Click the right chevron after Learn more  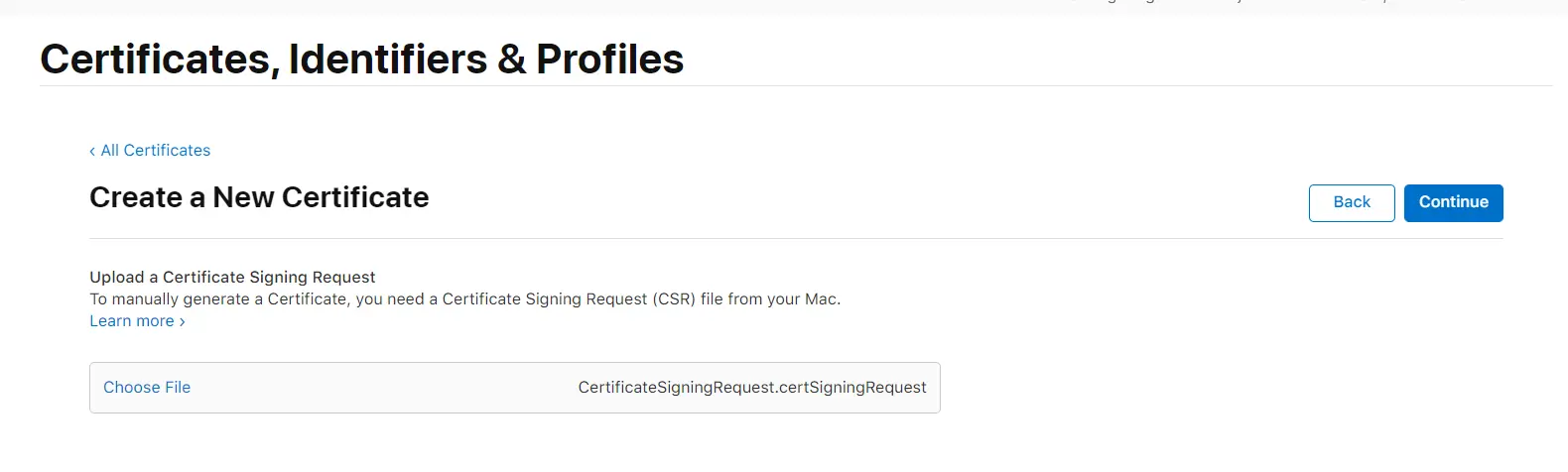click(182, 321)
